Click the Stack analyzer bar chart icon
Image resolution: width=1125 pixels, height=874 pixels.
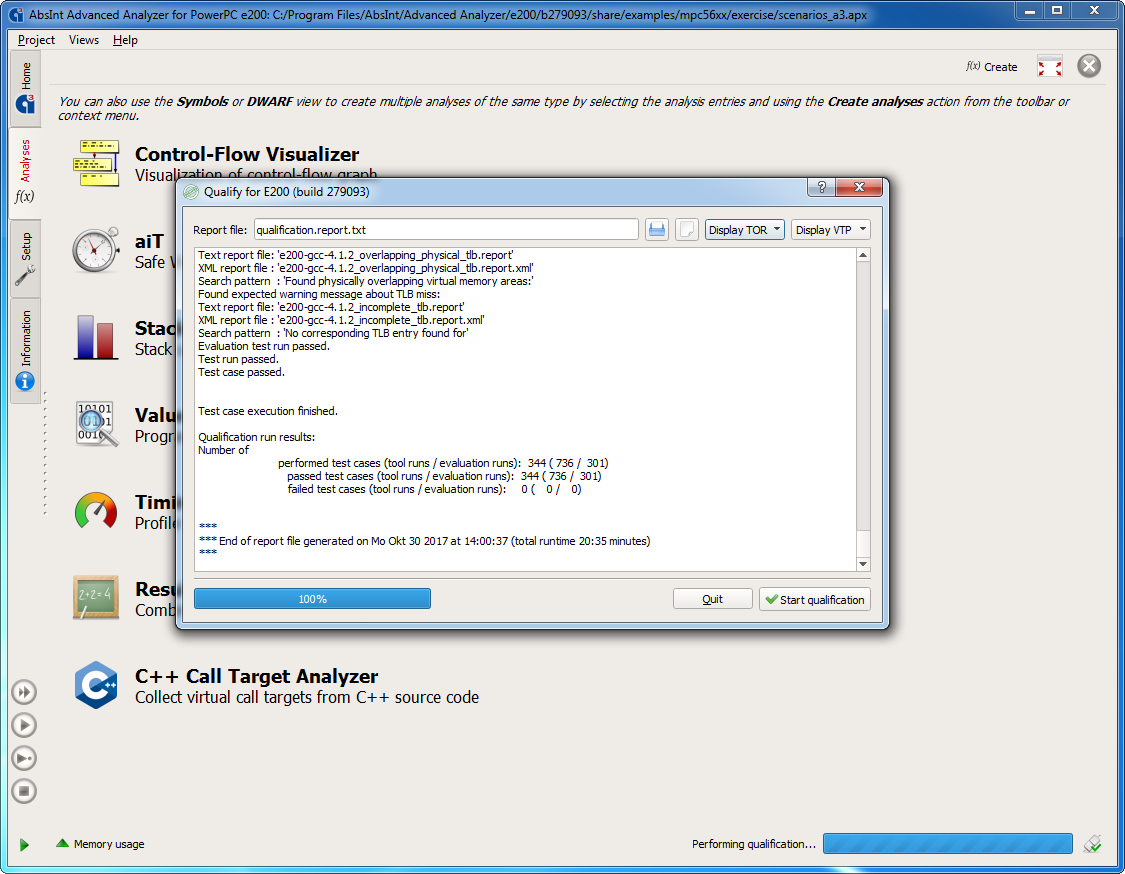(95, 337)
